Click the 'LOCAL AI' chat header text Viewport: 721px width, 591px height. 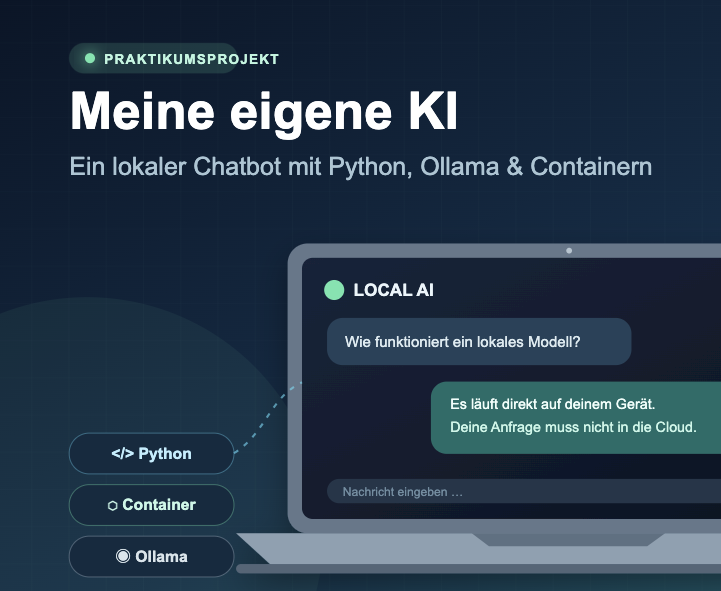coord(394,290)
